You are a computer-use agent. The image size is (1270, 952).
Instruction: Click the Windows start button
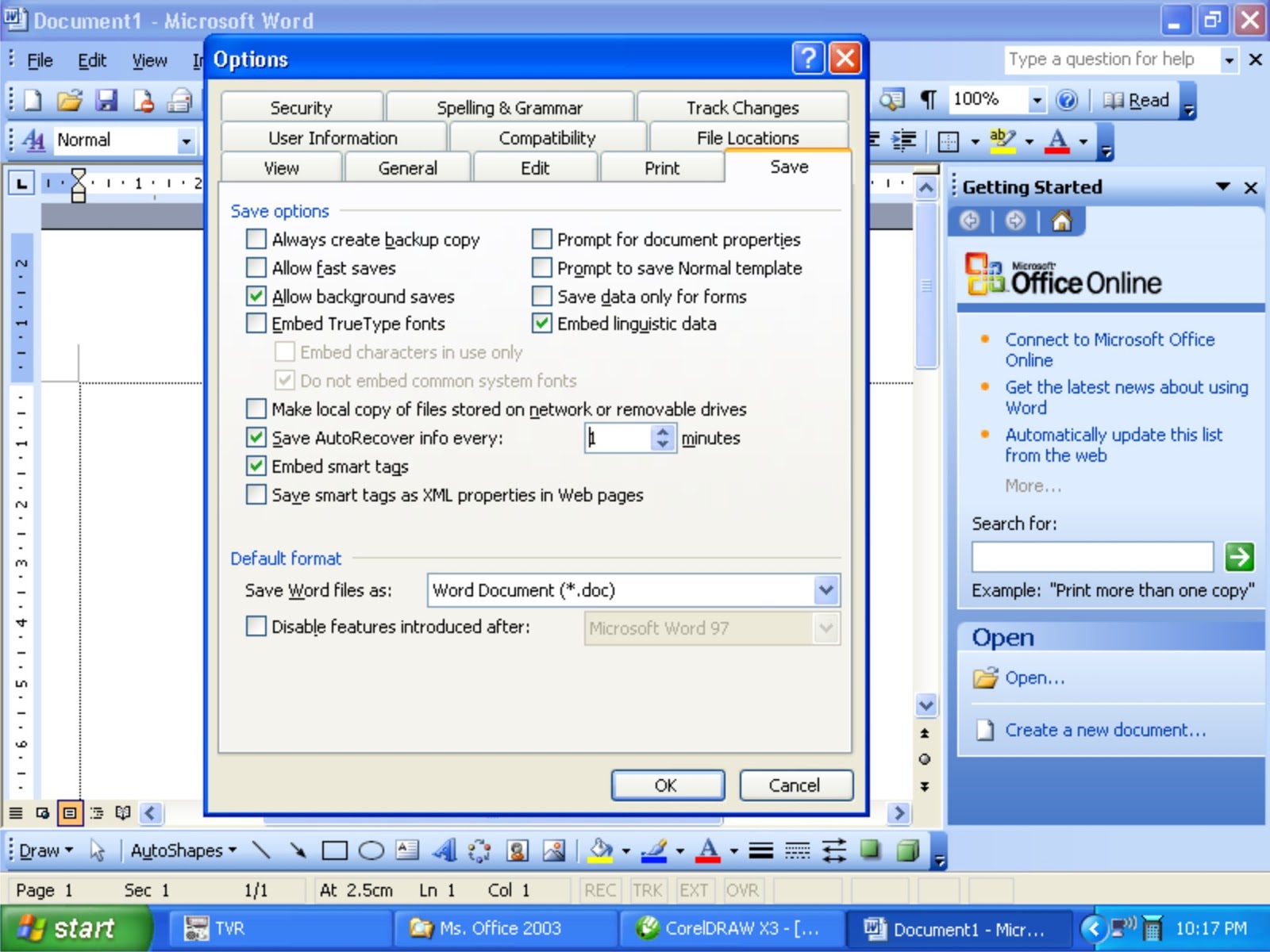coord(75,928)
